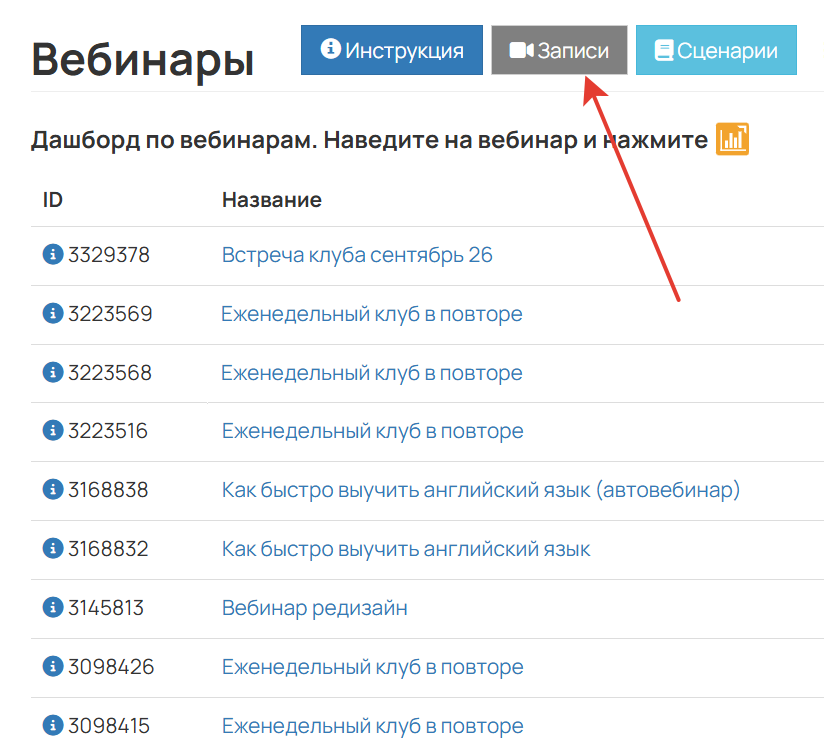
Task: Click info icon for webinar 3223569
Action: [x=53, y=313]
